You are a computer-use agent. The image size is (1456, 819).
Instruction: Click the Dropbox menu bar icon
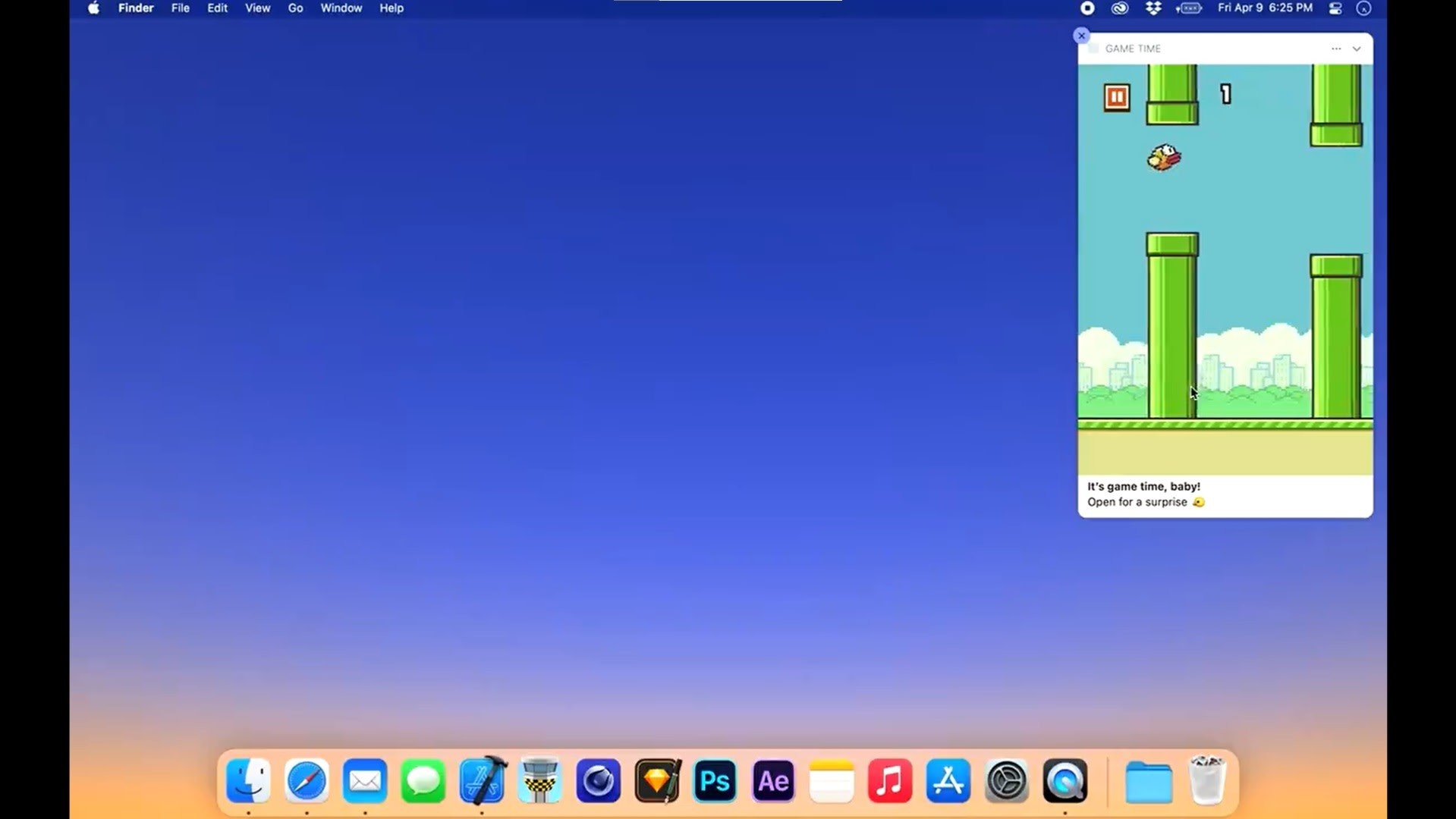coord(1153,8)
